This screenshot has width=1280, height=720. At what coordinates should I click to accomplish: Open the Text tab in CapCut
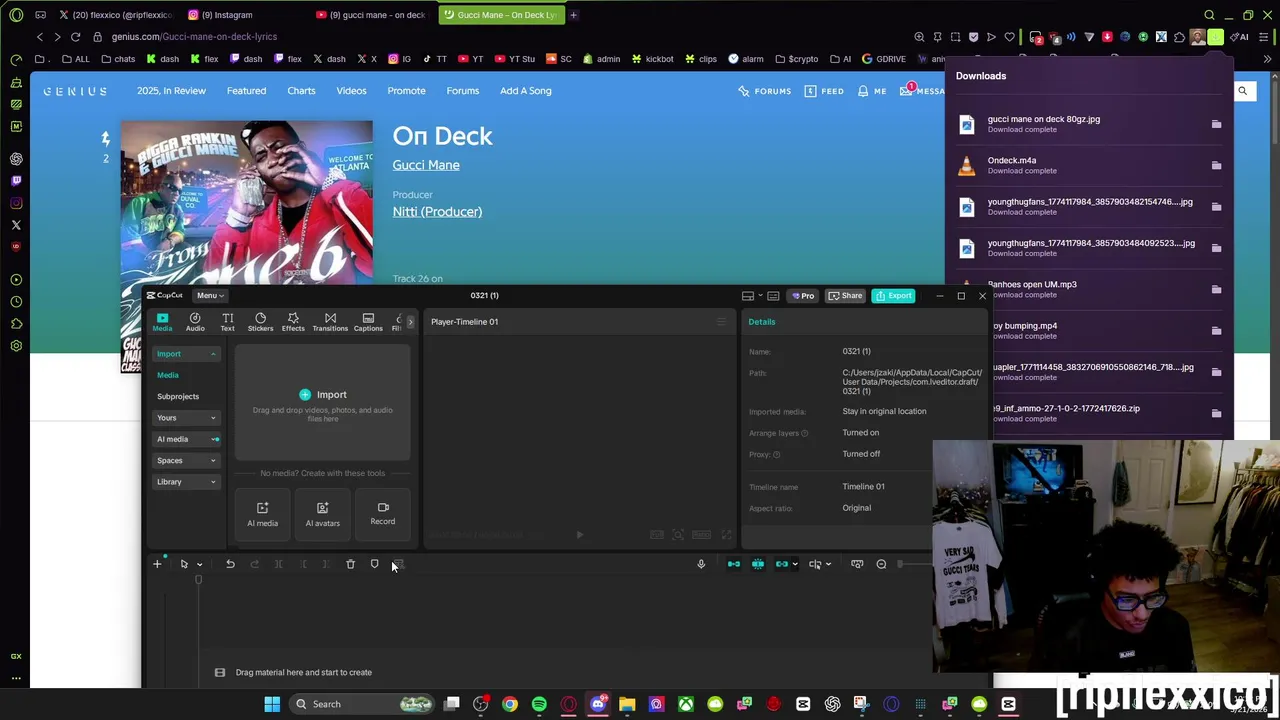click(x=227, y=322)
